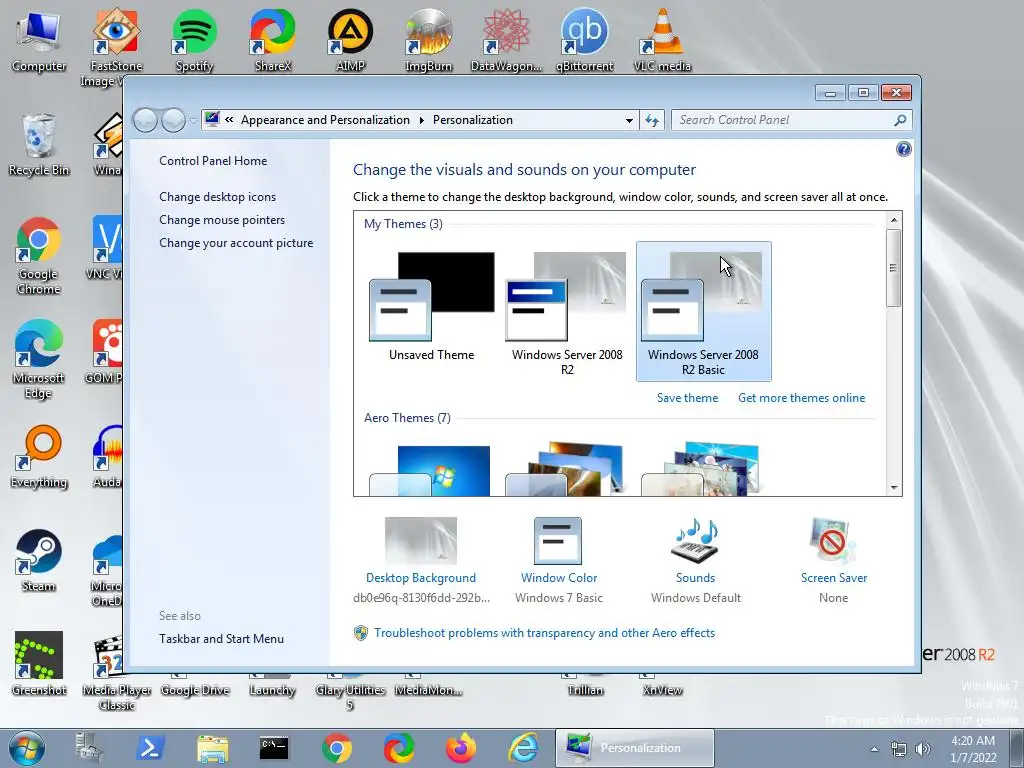Click Change your account picture link

(x=236, y=243)
